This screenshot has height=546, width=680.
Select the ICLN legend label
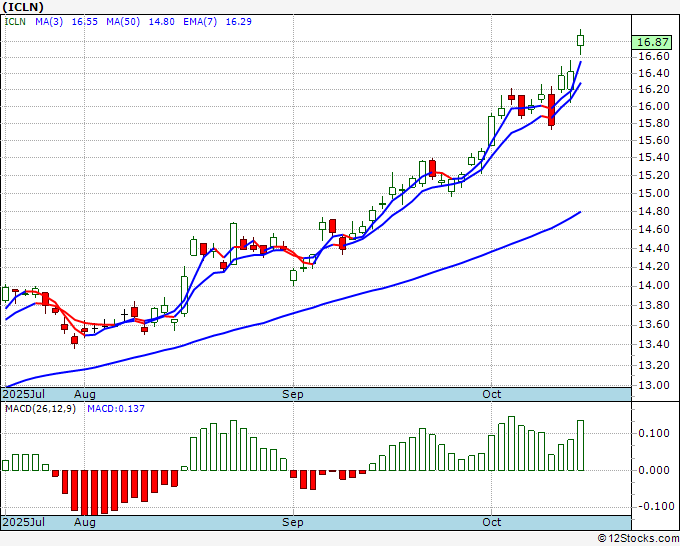click(x=15, y=22)
